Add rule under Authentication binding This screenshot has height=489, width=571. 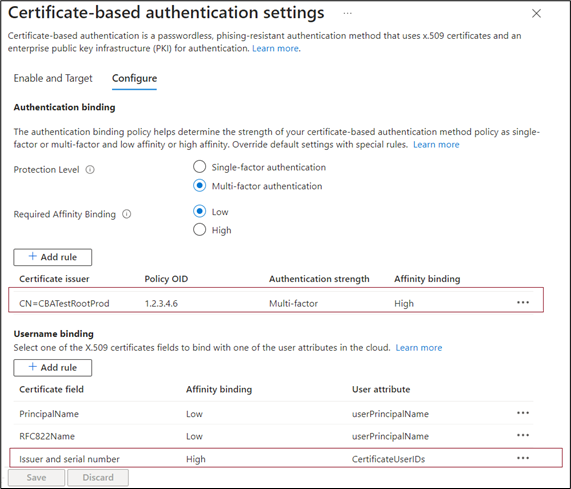(x=53, y=257)
